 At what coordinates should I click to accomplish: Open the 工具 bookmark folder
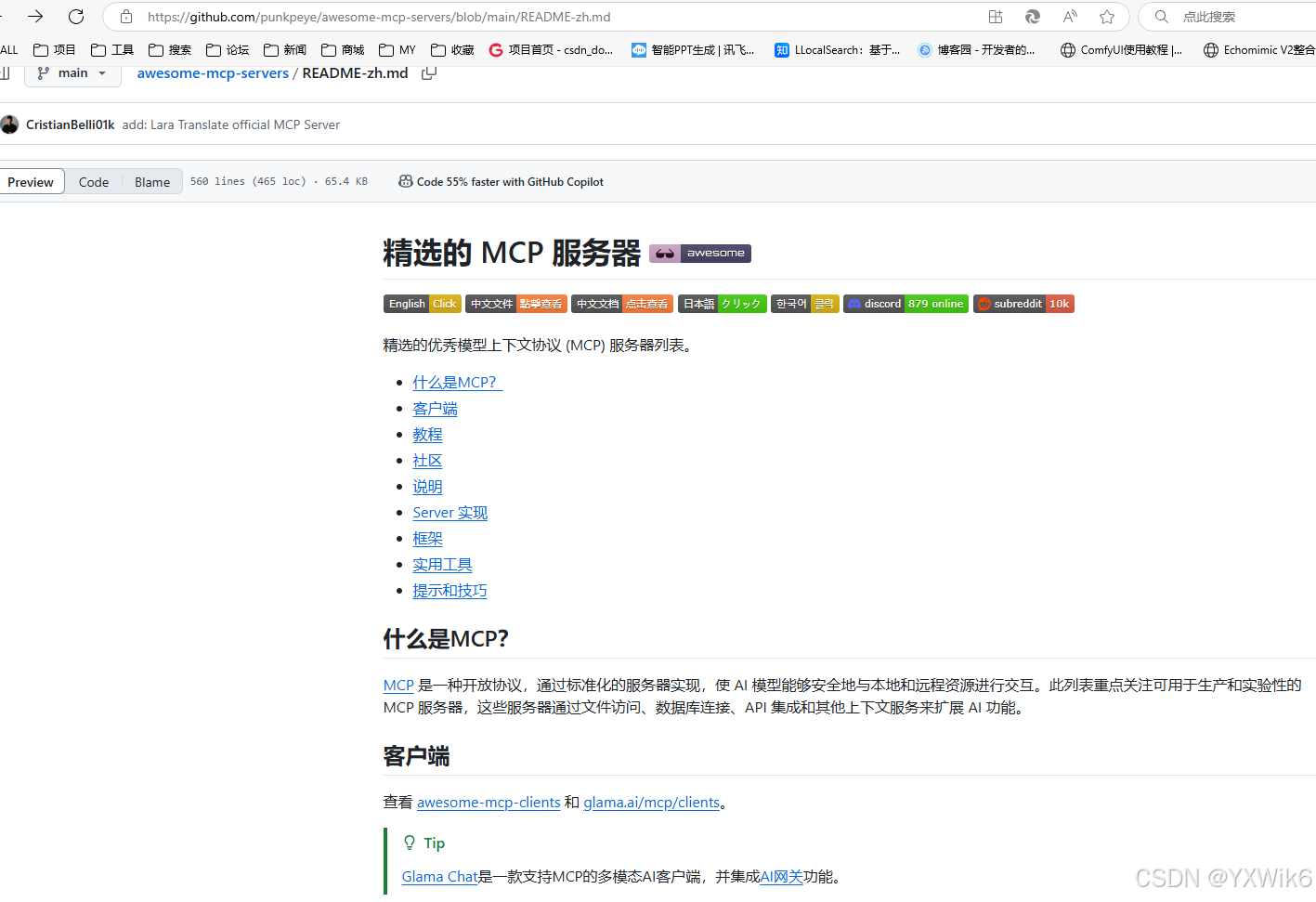tap(111, 50)
